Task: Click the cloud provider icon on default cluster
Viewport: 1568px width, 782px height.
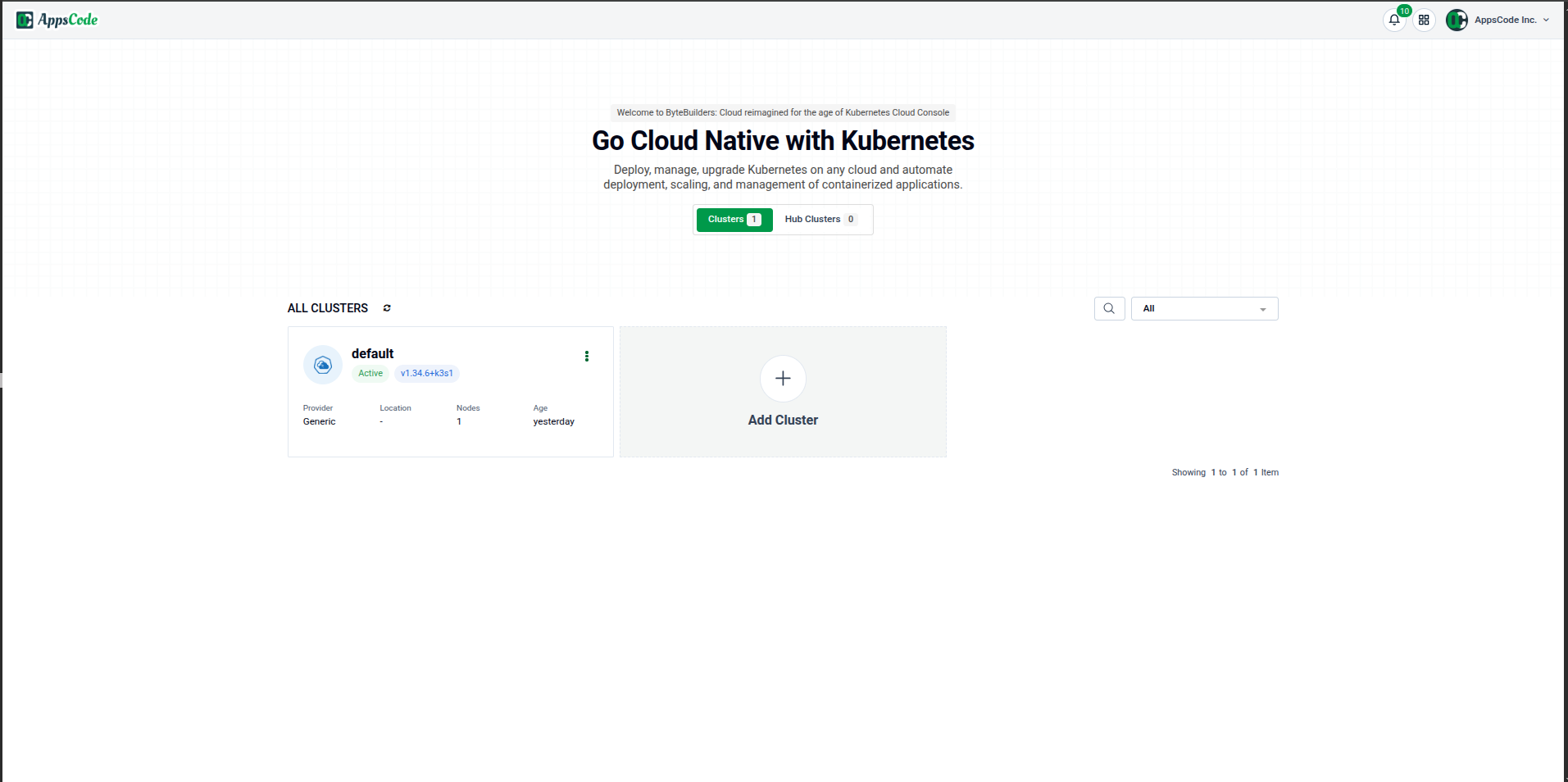Action: (x=322, y=364)
